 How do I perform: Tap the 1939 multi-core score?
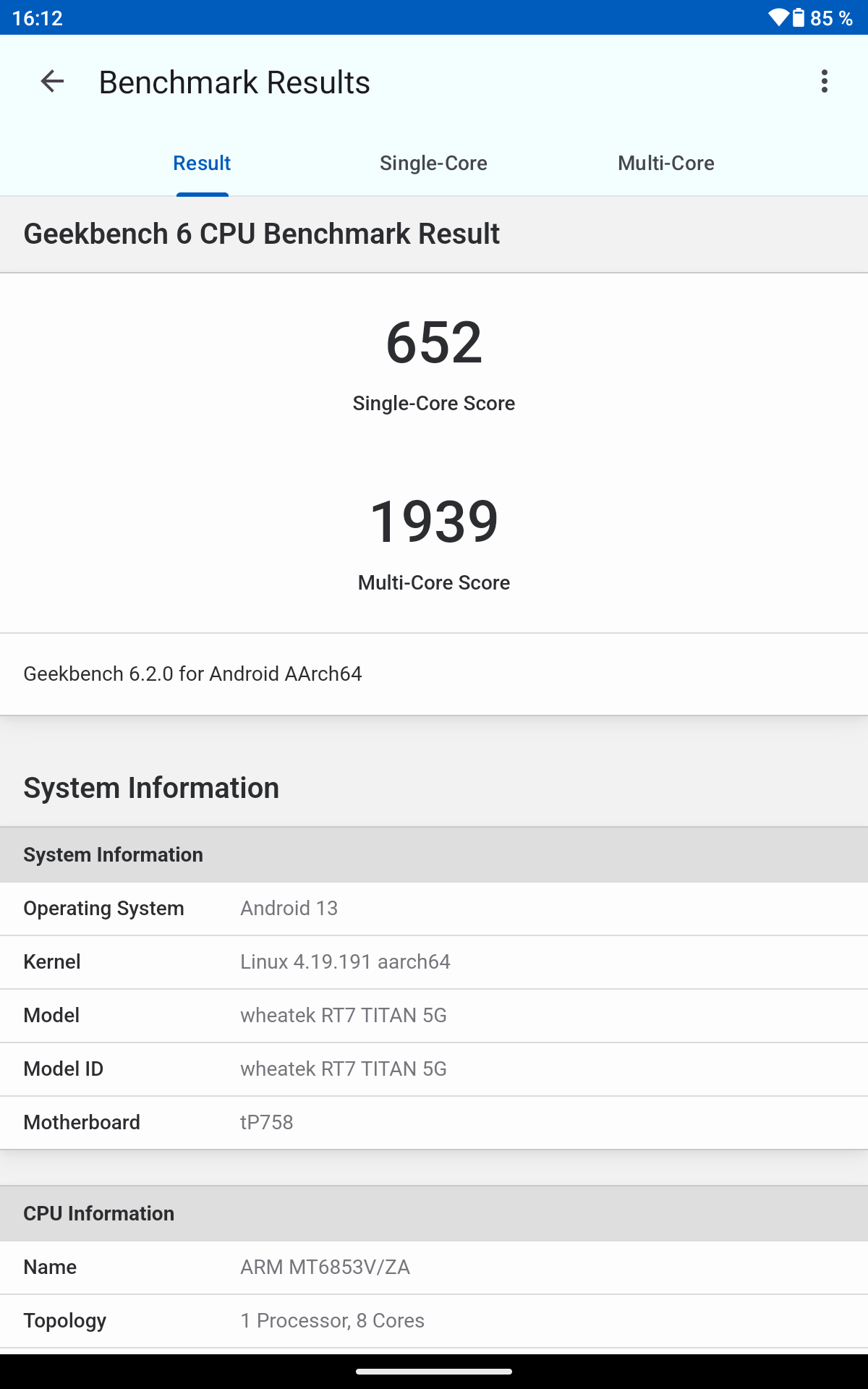coord(434,522)
